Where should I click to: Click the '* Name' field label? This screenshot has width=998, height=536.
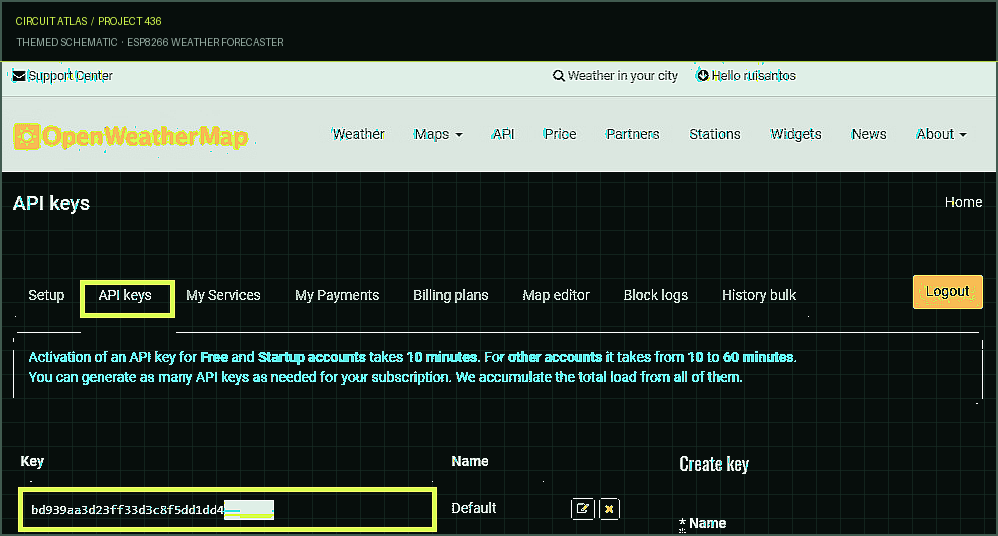click(703, 523)
